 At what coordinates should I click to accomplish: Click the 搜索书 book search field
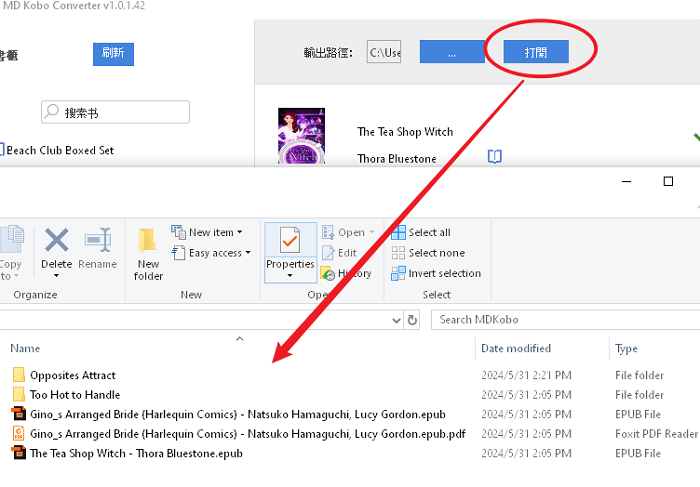point(116,112)
